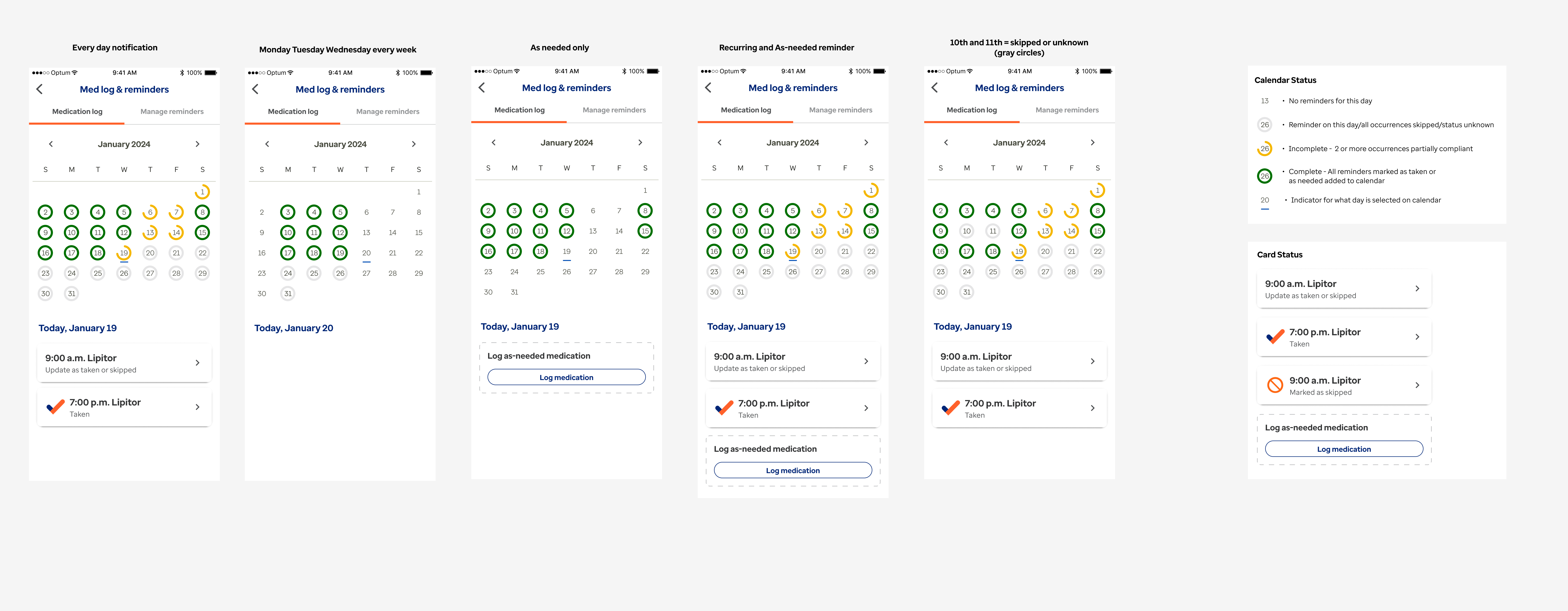The height and width of the screenshot is (611, 1568).
Task: Select day 20 in Monday Tuesday Wednesday calendar
Action: [x=366, y=253]
